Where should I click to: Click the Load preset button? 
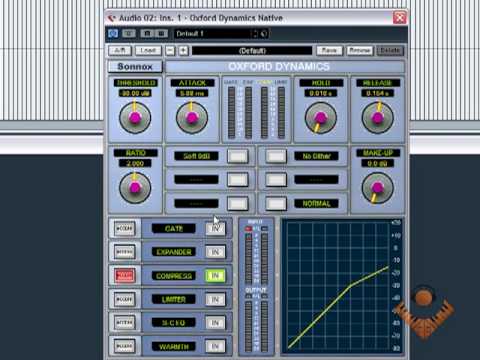point(148,51)
